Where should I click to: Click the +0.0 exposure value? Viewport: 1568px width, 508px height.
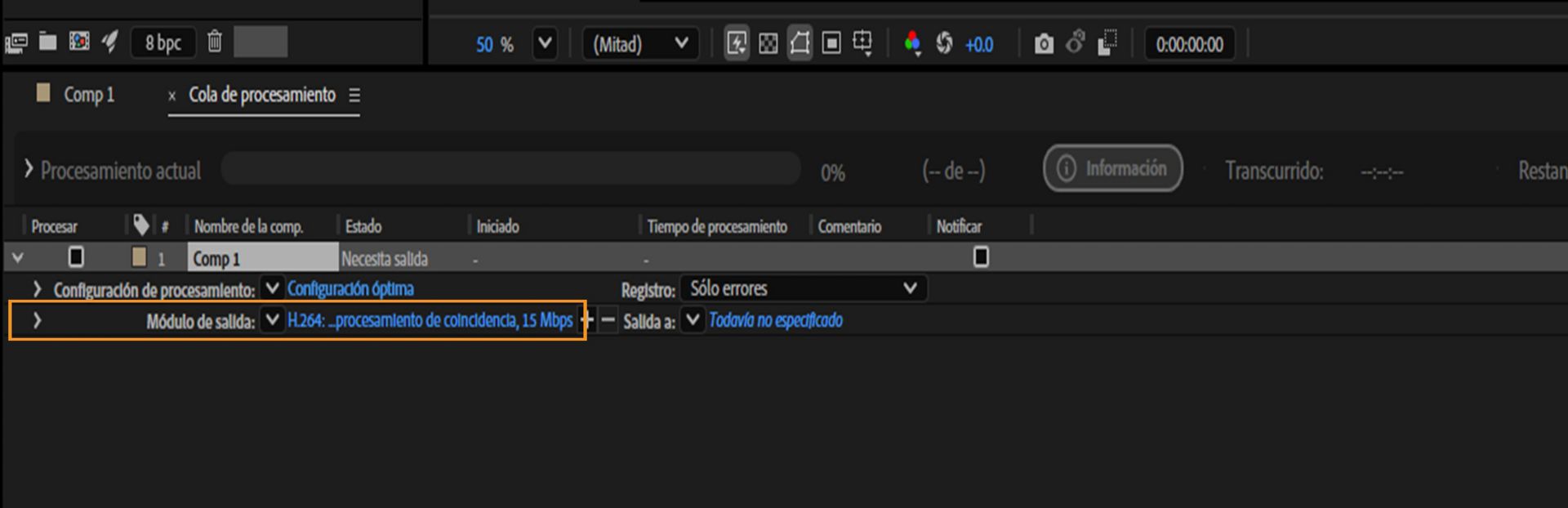[979, 45]
